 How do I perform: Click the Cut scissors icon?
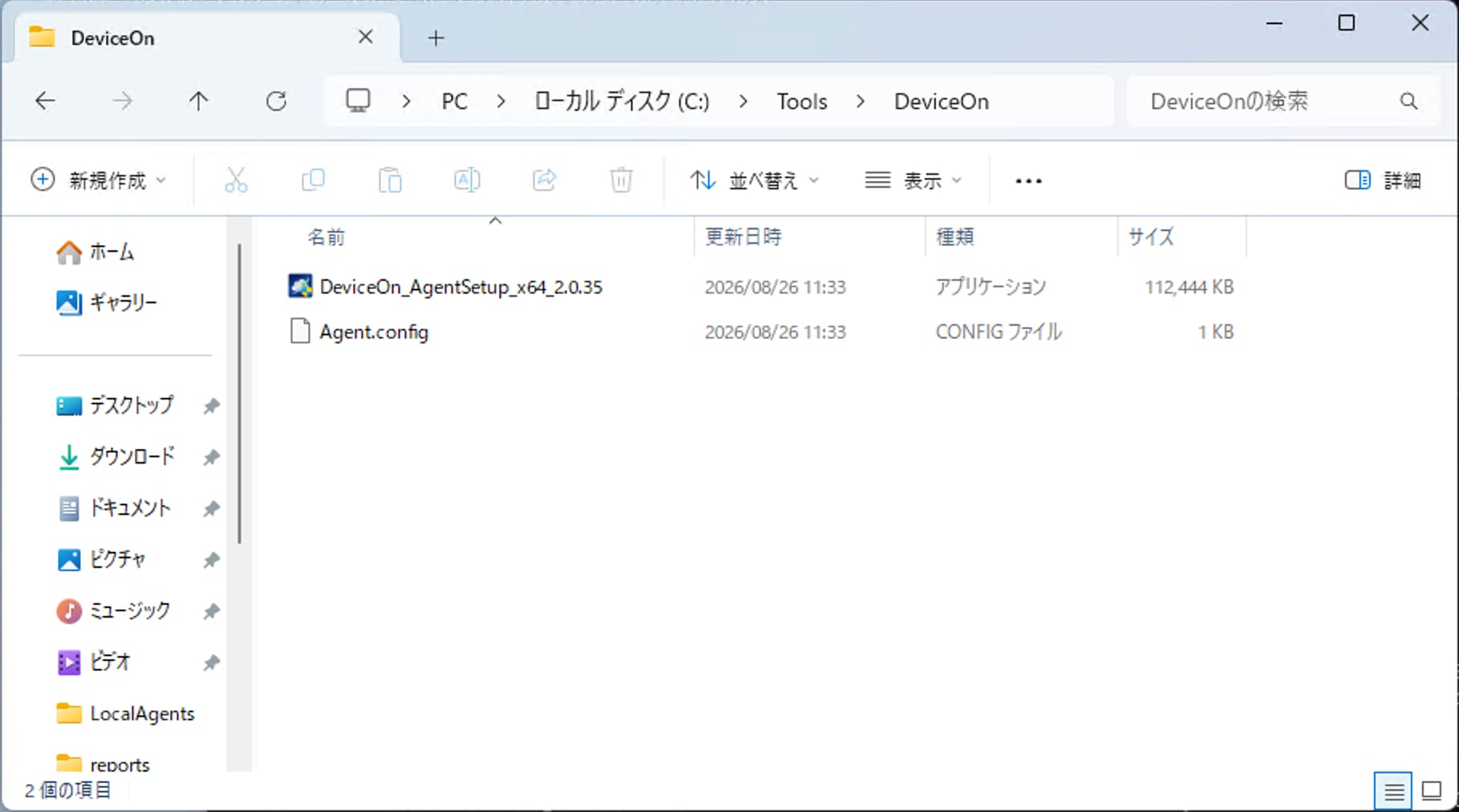[x=236, y=181]
